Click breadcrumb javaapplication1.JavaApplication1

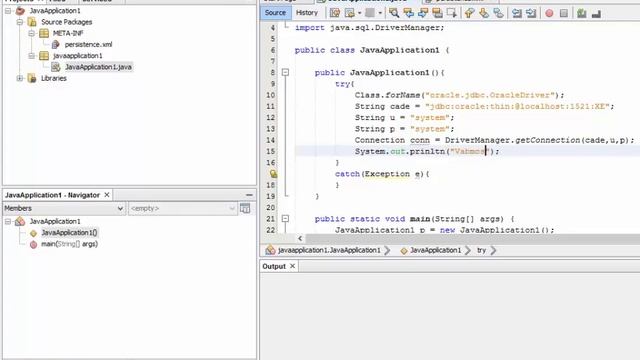[x=329, y=250]
